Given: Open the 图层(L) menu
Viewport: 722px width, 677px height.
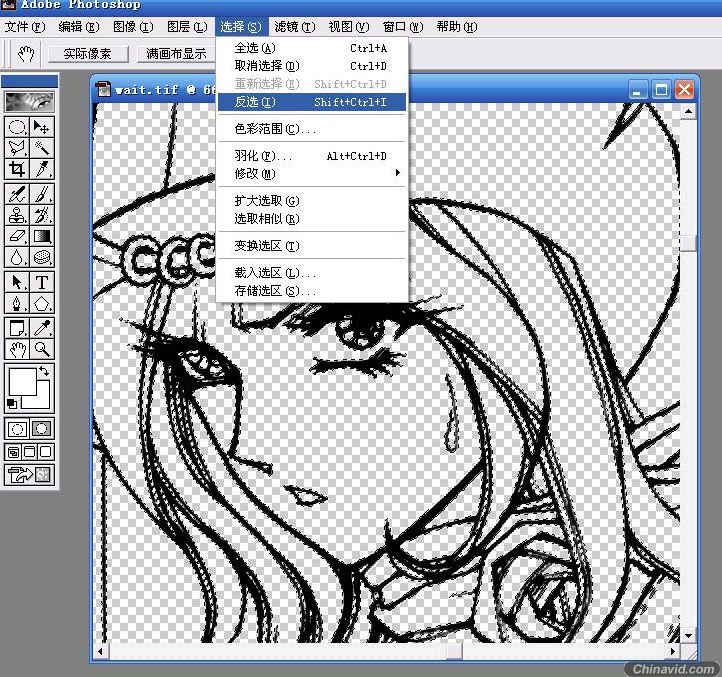Looking at the screenshot, I should [x=187, y=27].
